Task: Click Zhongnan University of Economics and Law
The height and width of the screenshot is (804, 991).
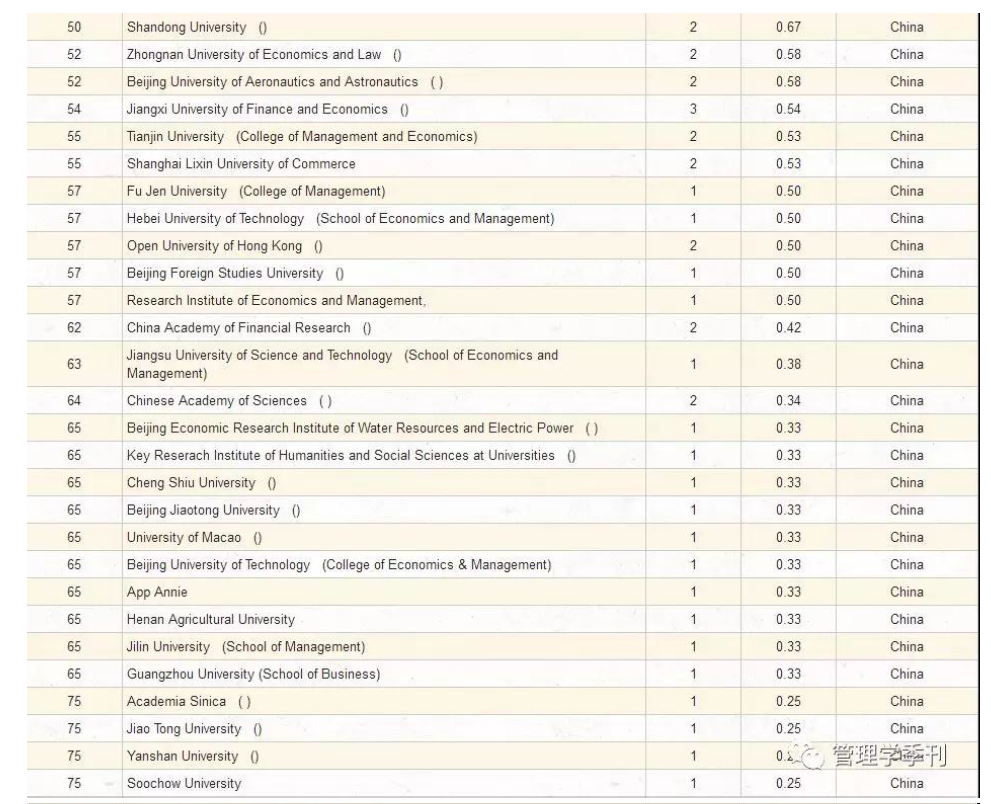Action: click(x=264, y=54)
